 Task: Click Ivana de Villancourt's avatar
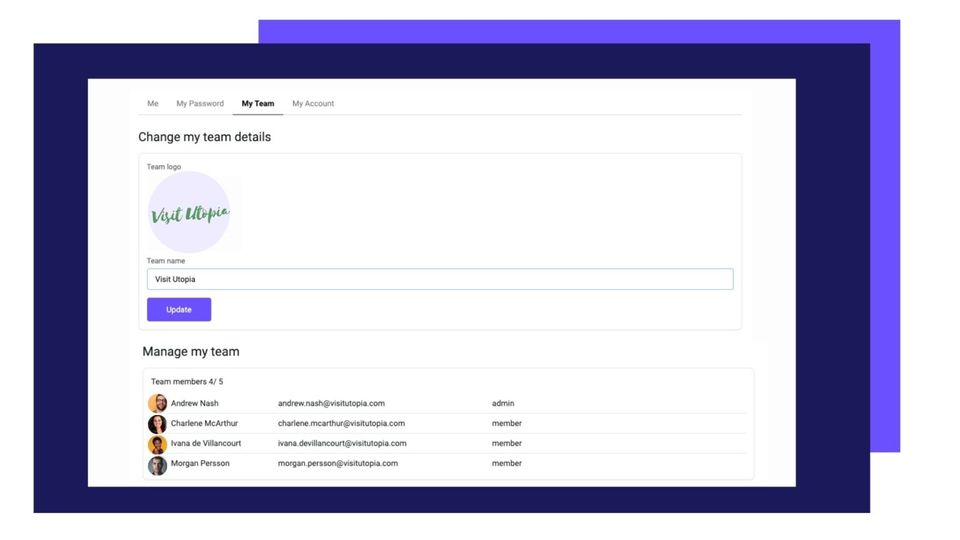click(x=157, y=444)
